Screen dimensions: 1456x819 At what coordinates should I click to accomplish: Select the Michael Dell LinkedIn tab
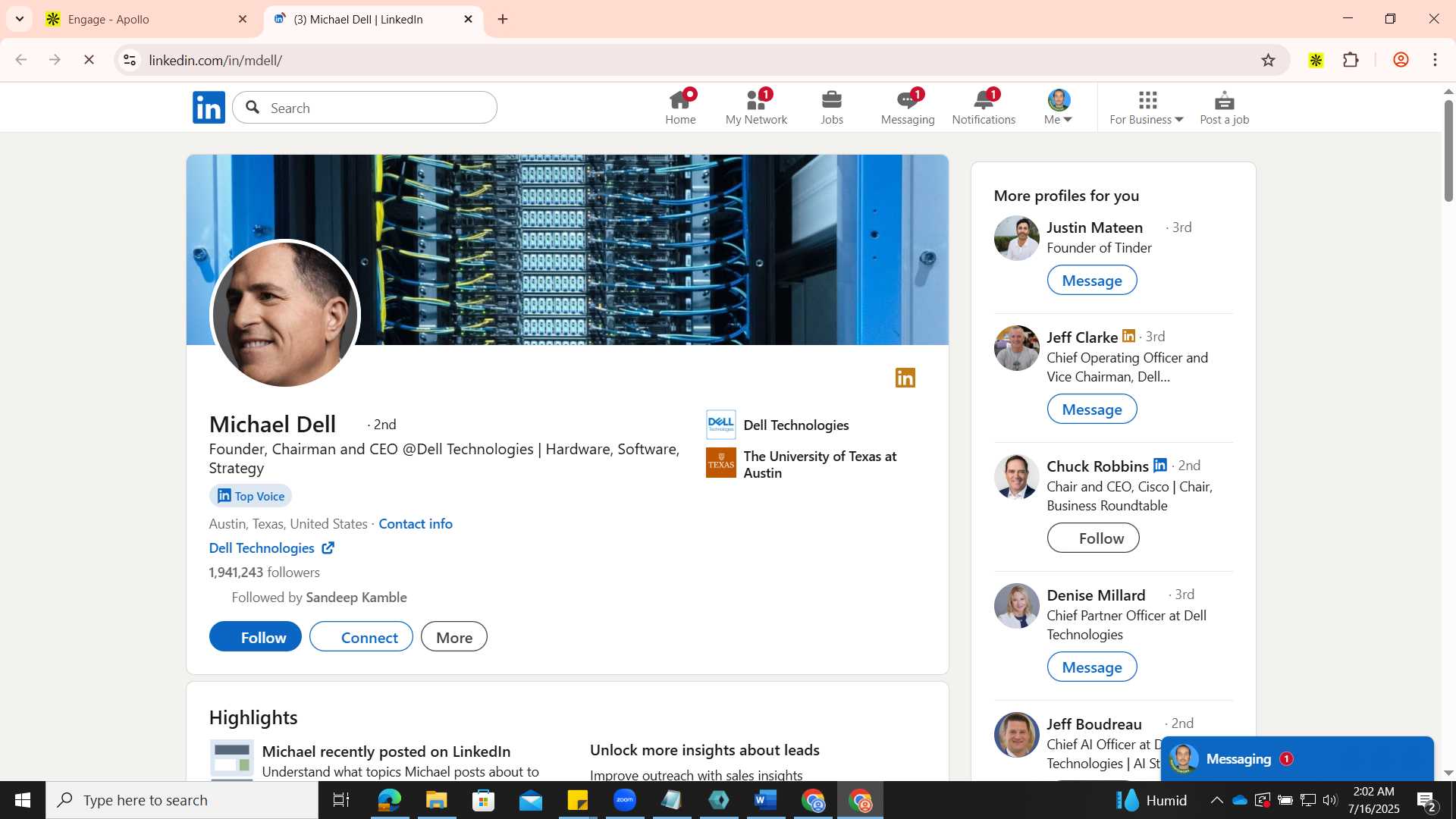[372, 20]
